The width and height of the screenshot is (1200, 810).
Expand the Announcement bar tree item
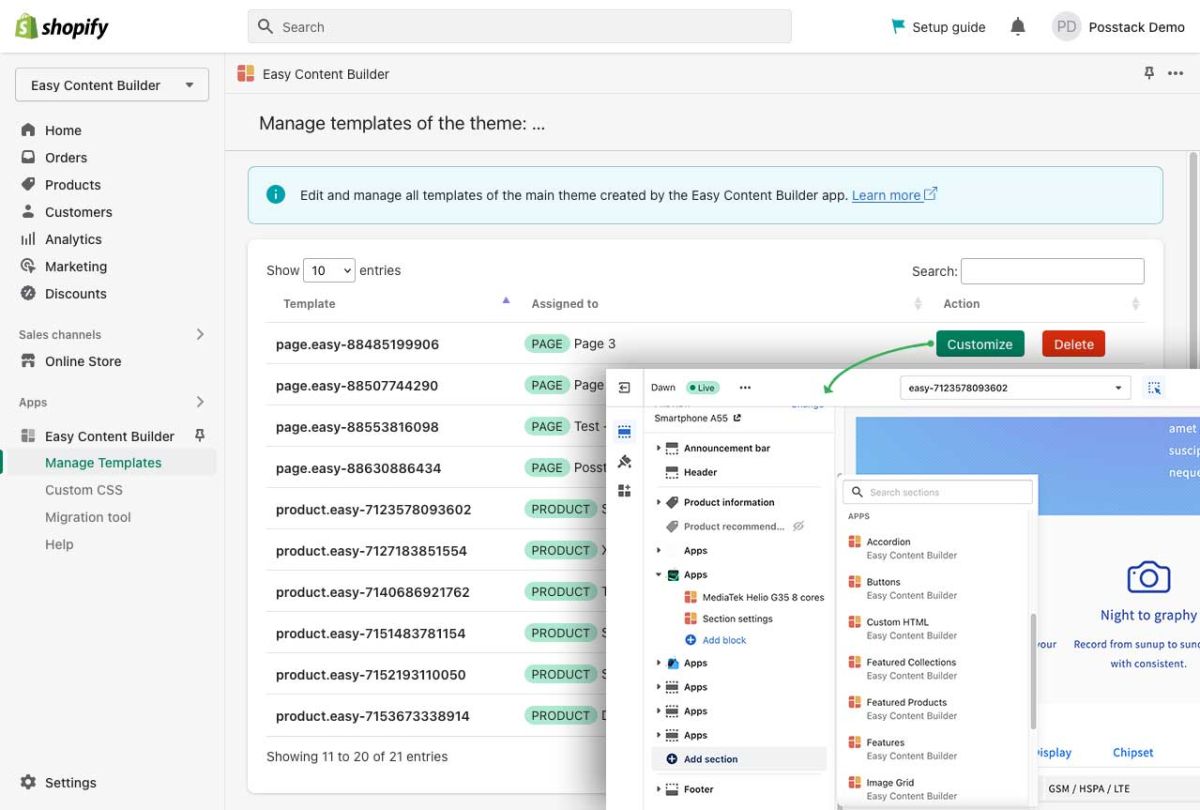658,448
